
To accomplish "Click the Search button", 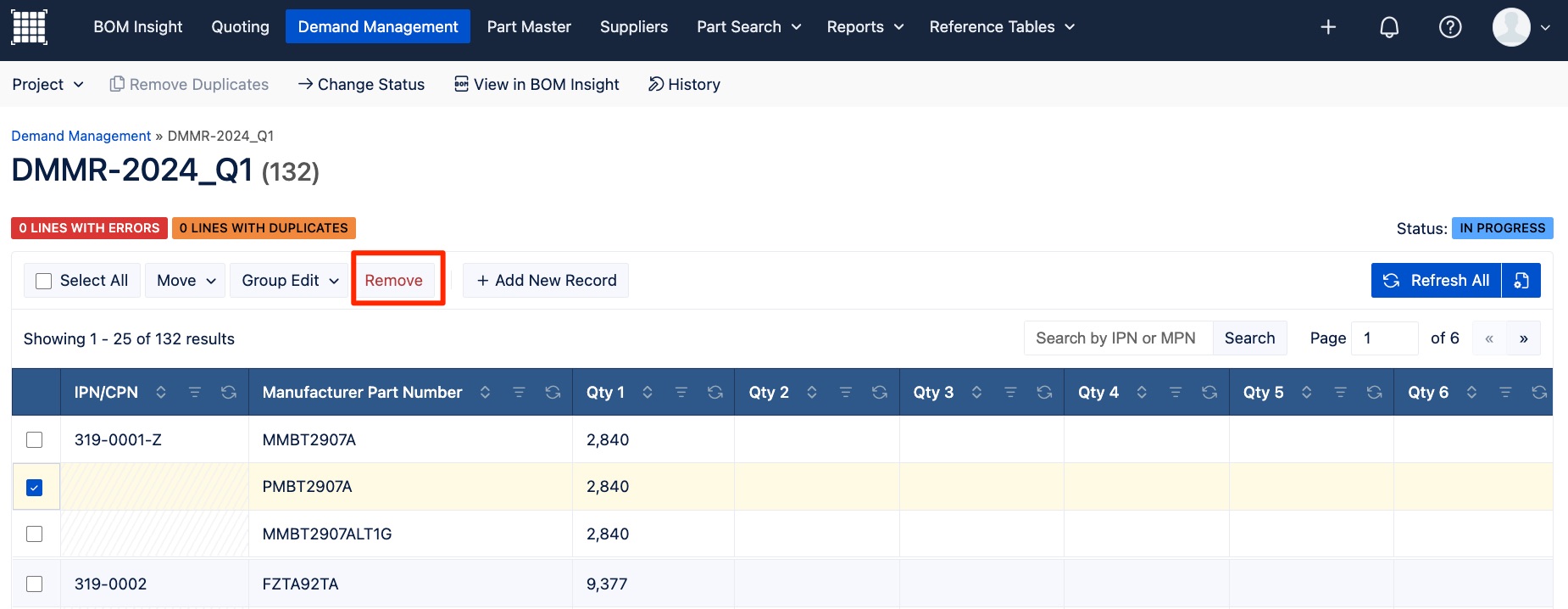I will coord(1249,338).
